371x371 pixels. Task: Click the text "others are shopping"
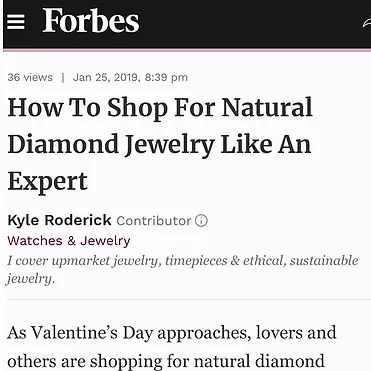pyautogui.click(x=85, y=362)
